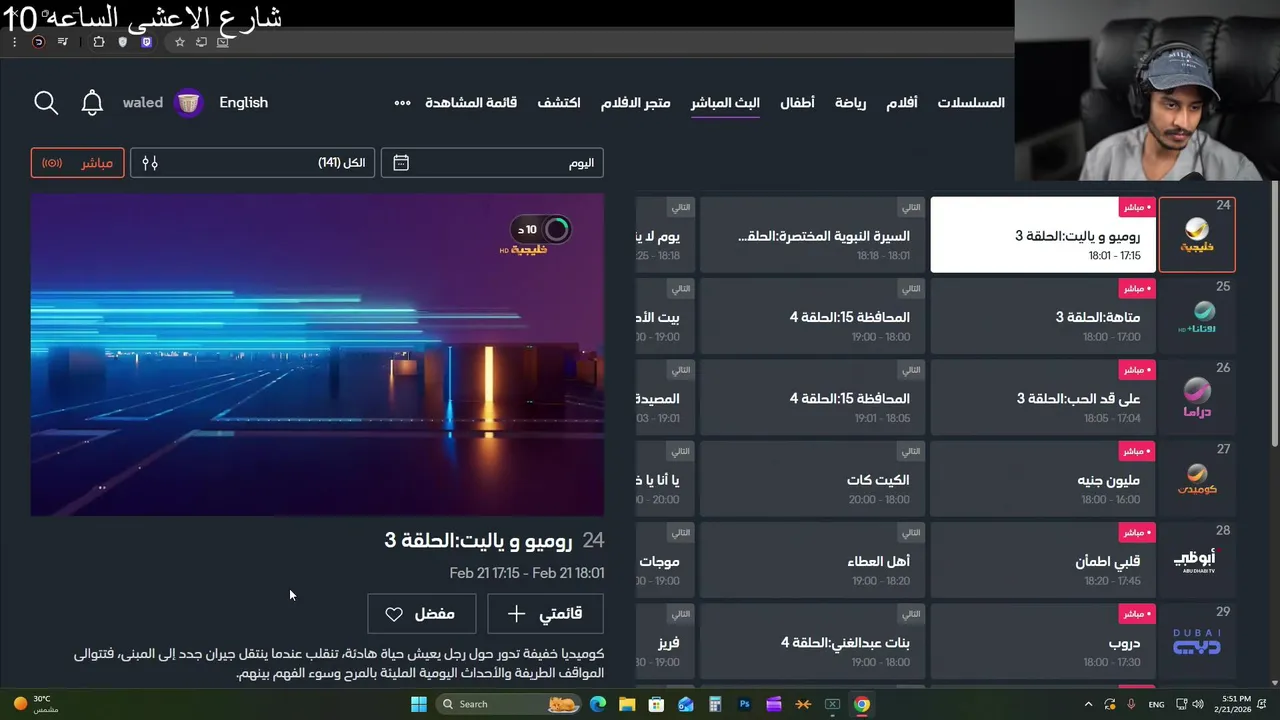Select live program مليون جنيه

1043,479
